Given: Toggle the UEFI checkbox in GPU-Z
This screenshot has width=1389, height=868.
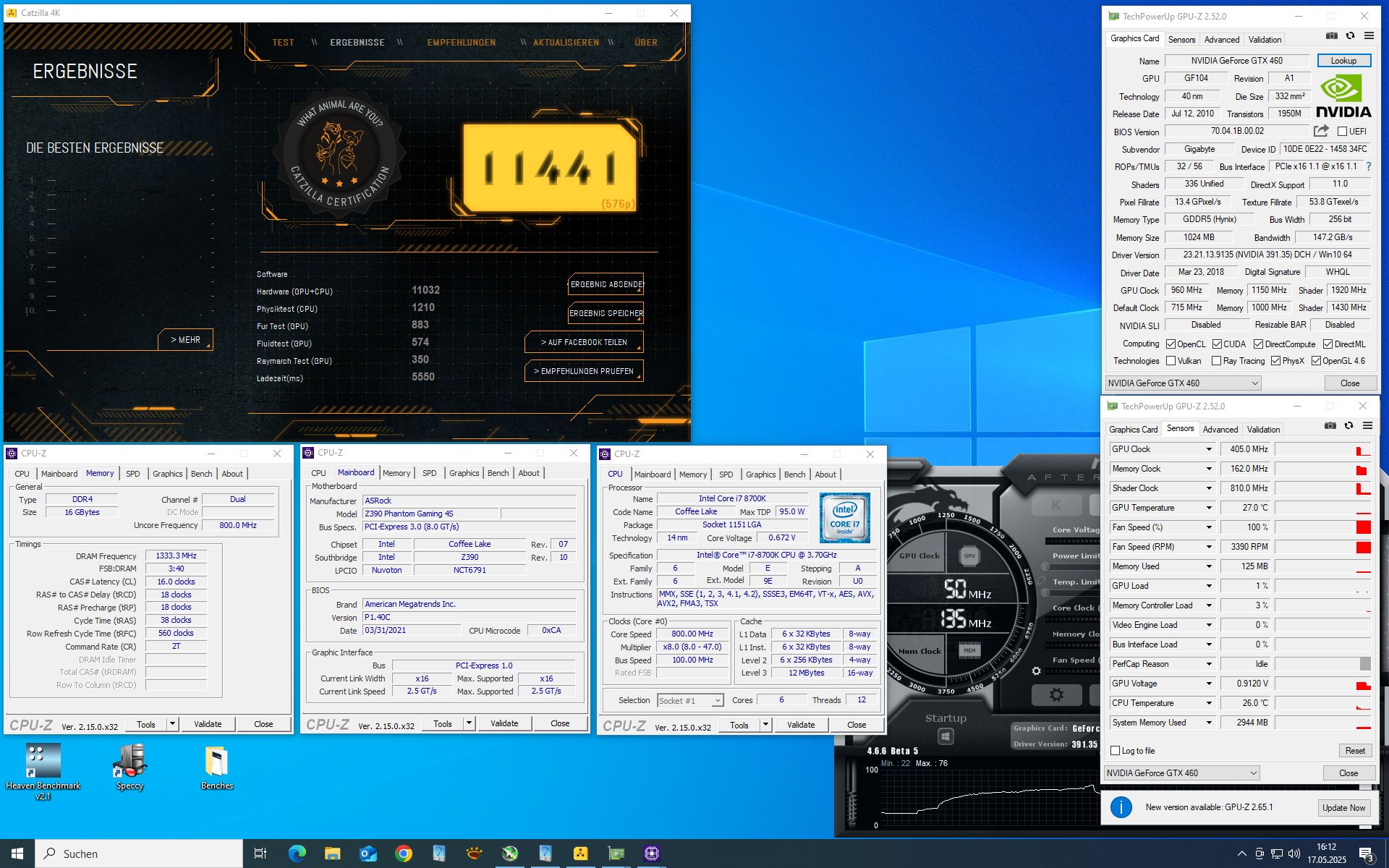Looking at the screenshot, I should pyautogui.click(x=1342, y=132).
